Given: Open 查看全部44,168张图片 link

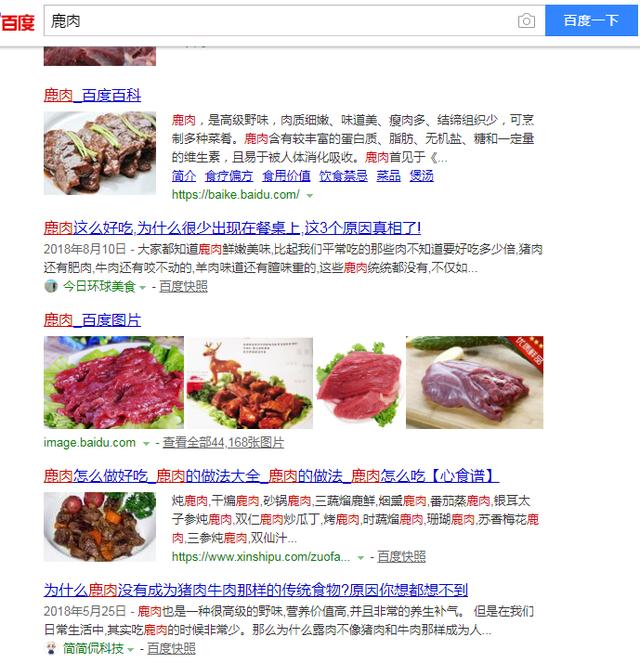Looking at the screenshot, I should click(x=223, y=443).
